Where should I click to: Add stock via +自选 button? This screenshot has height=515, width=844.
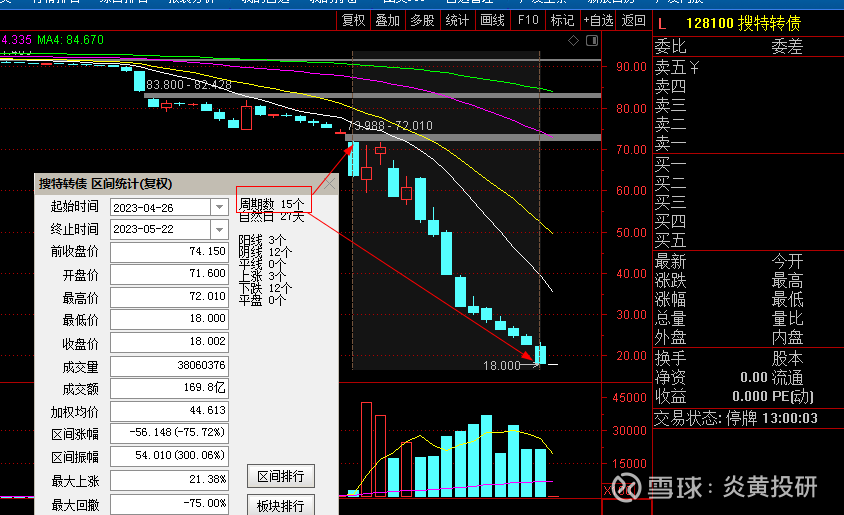point(598,20)
